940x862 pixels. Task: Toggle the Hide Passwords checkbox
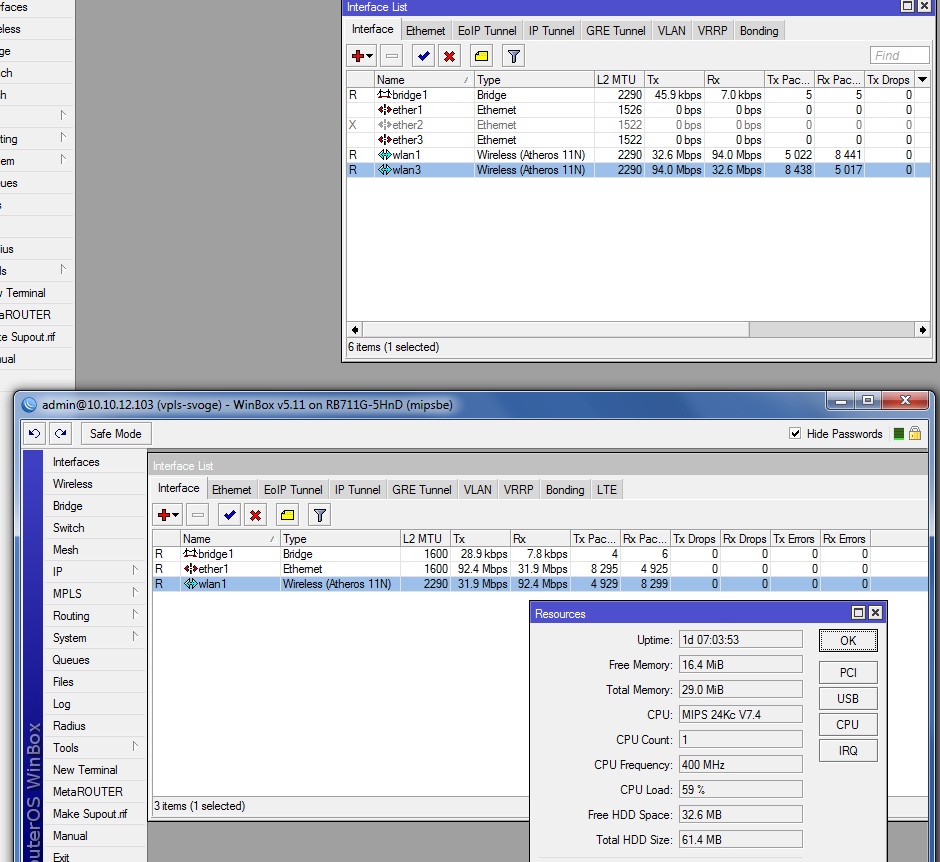pos(795,434)
